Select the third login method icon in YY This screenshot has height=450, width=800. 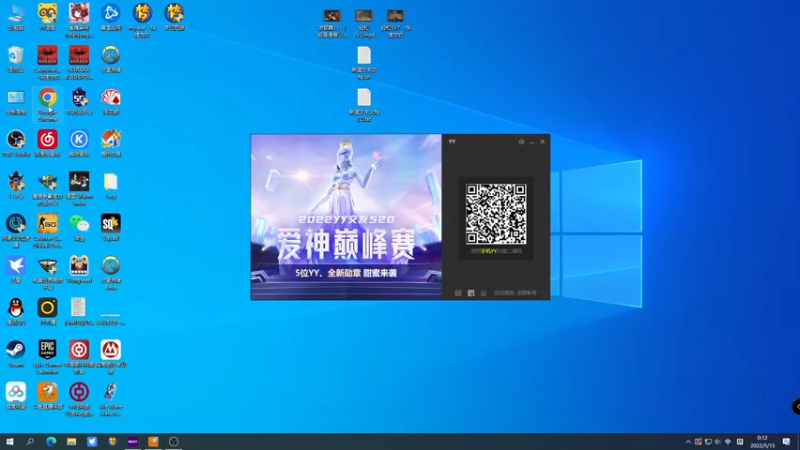tap(484, 293)
